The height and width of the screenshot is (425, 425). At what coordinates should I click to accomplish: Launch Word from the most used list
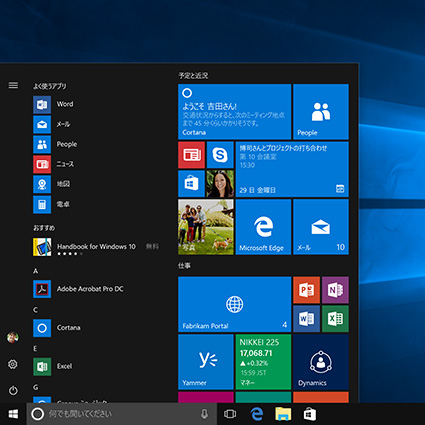53,104
